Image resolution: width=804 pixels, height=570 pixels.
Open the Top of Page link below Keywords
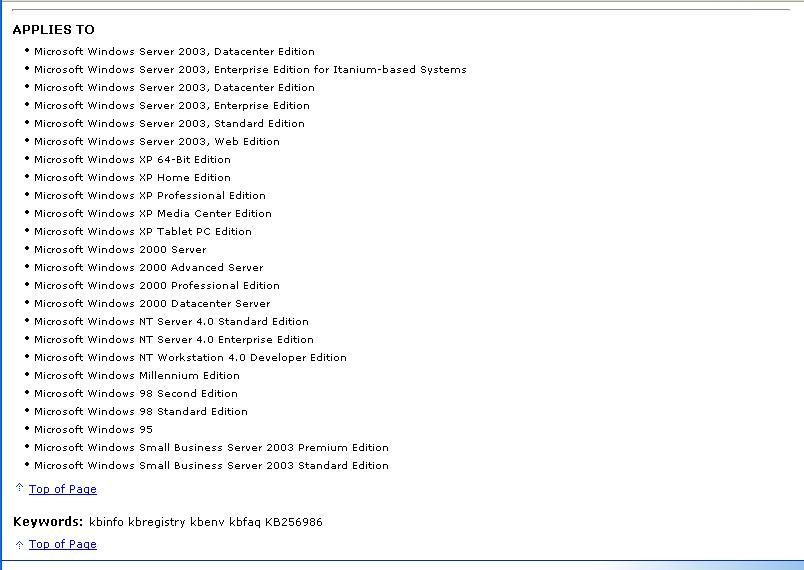tap(63, 544)
